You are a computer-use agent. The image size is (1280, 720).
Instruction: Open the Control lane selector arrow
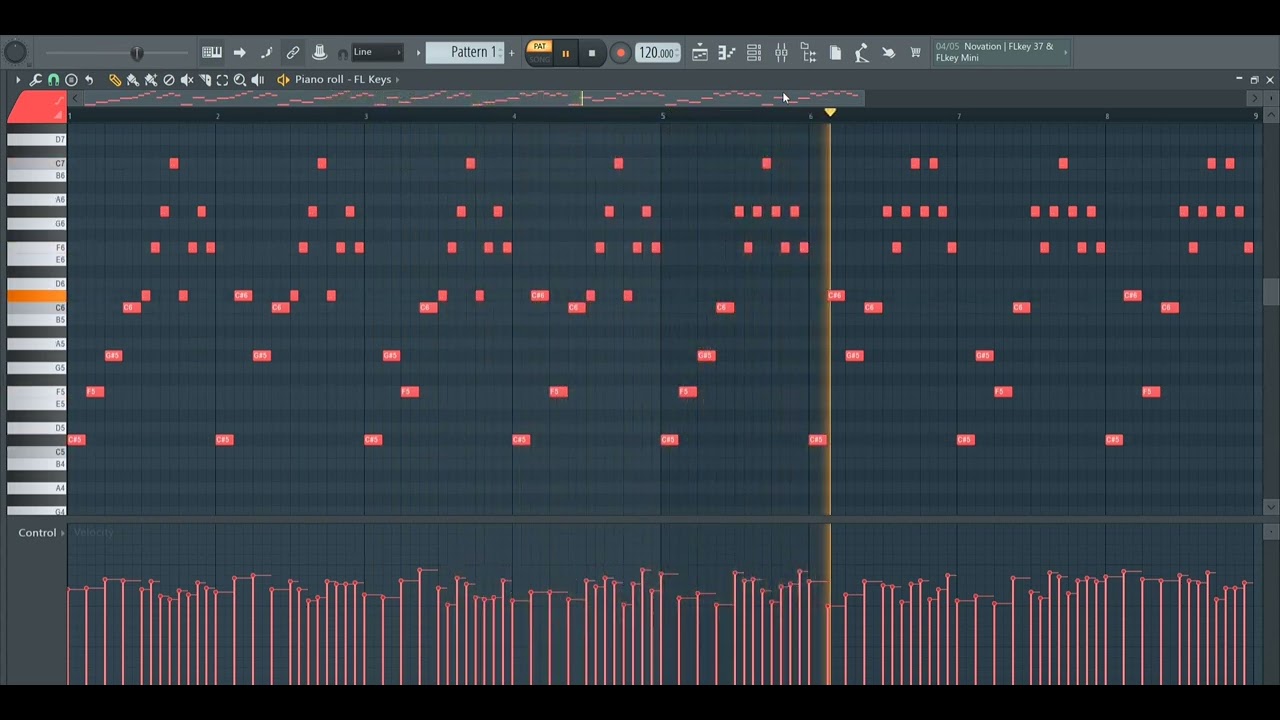(63, 532)
